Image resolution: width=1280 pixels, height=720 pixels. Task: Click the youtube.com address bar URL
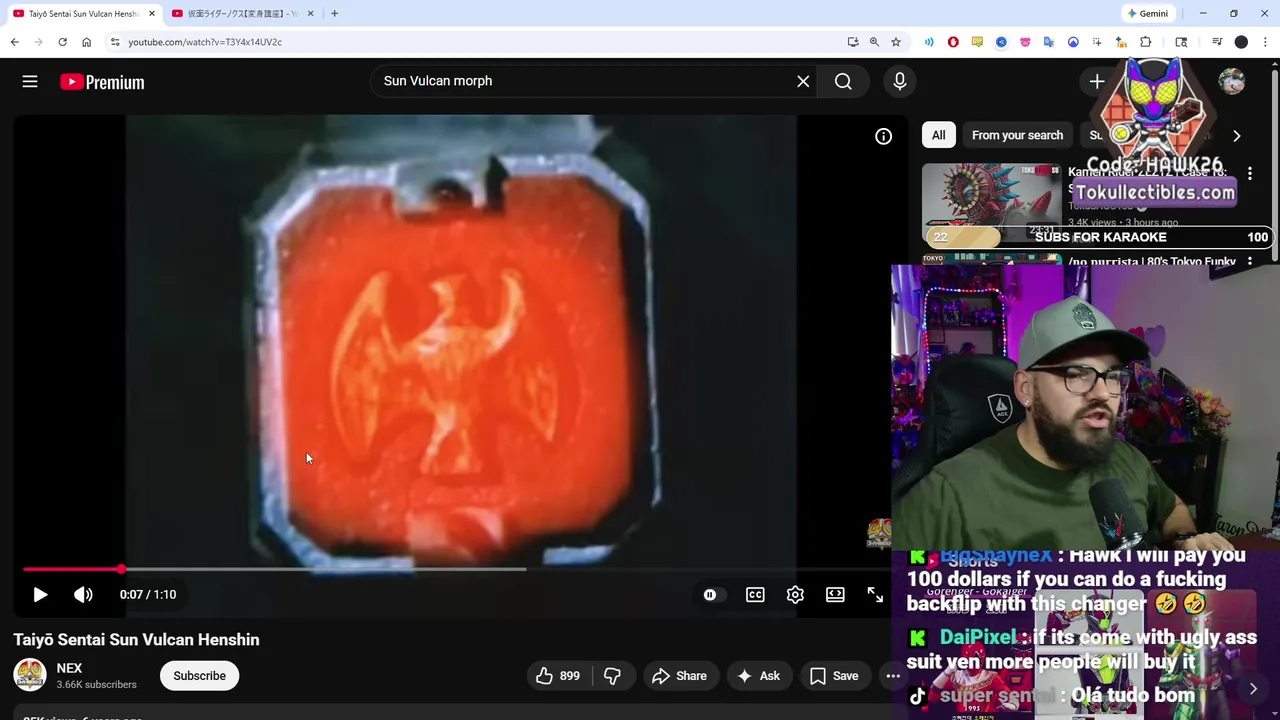pos(205,42)
